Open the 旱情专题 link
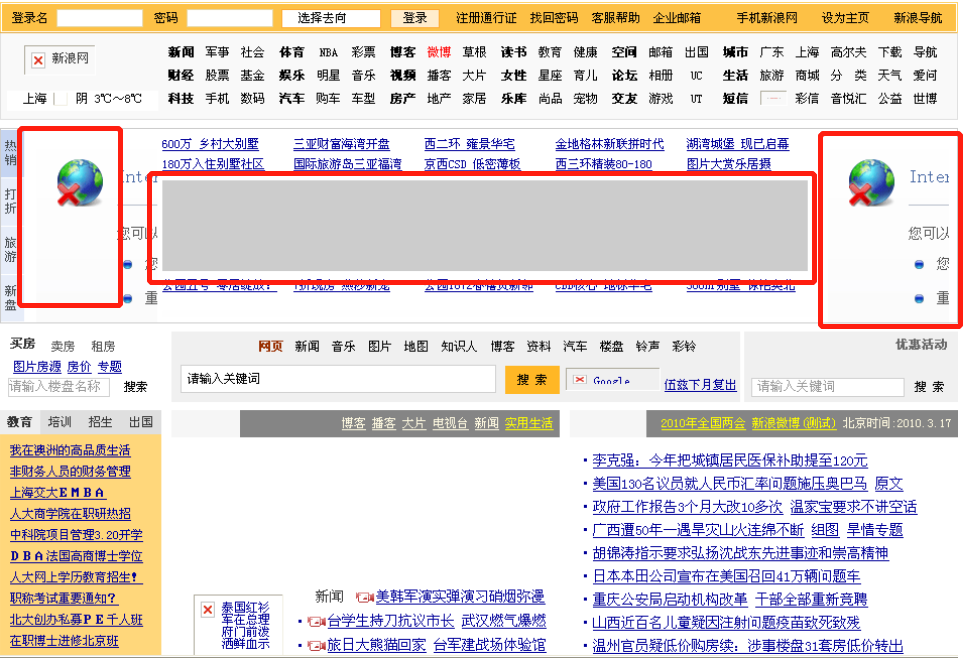 [874, 531]
